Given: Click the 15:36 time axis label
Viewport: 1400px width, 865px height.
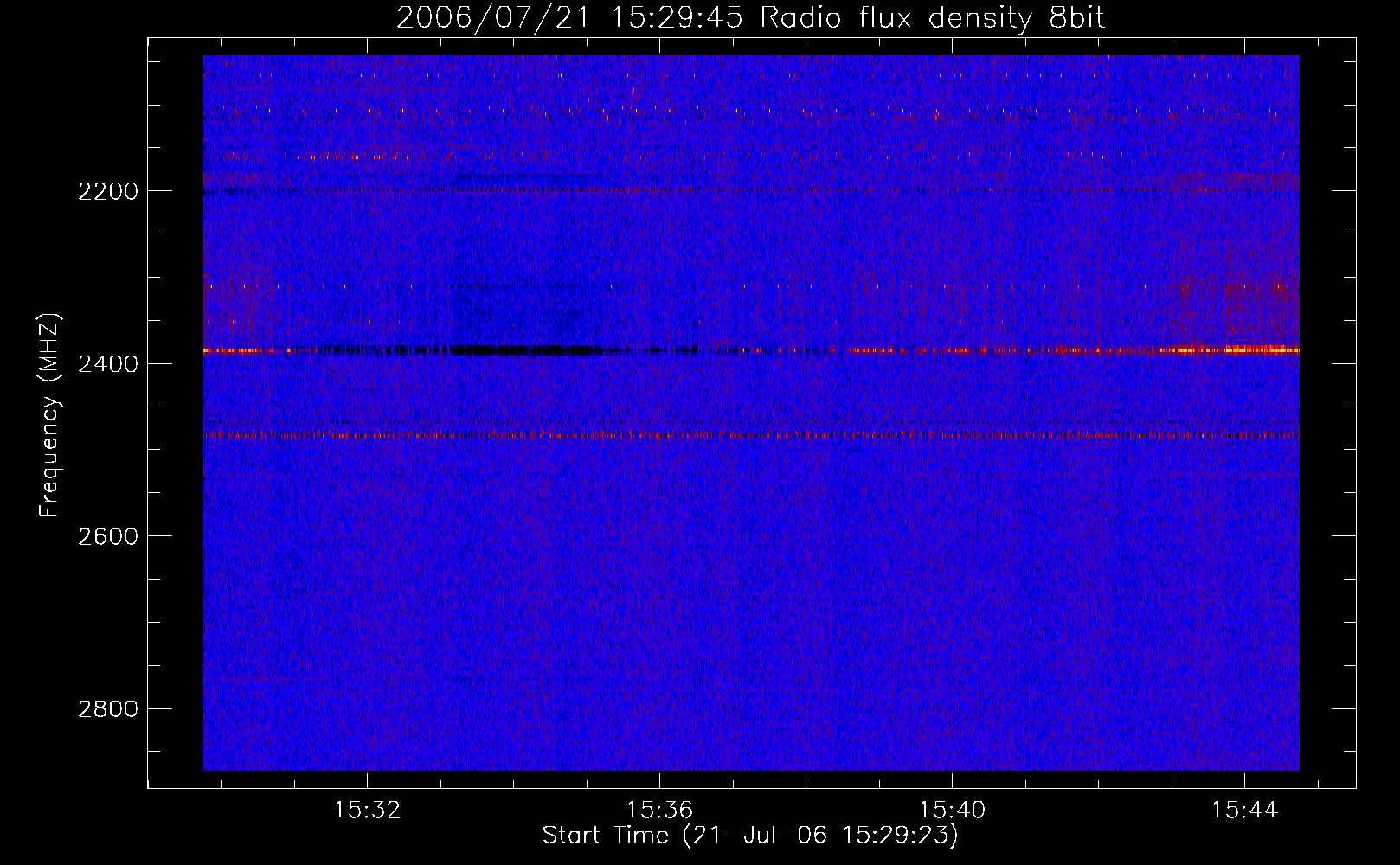Looking at the screenshot, I should point(660,811).
